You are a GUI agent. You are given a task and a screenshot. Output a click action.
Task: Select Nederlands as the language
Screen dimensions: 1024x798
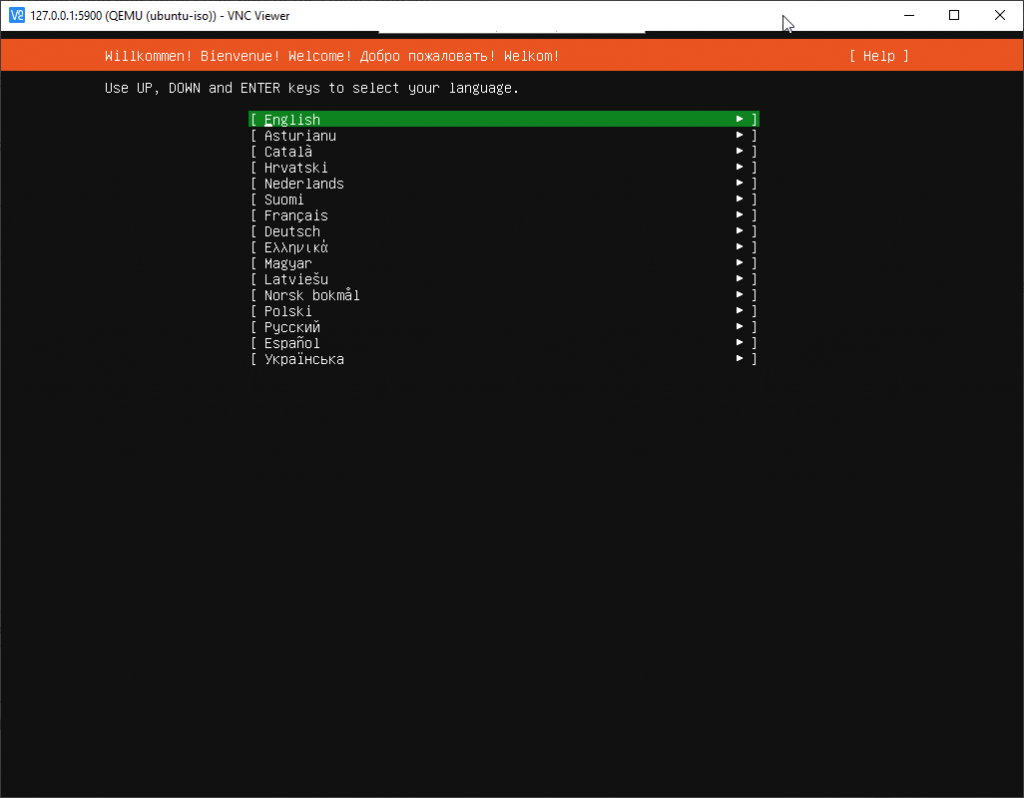pyautogui.click(x=304, y=184)
